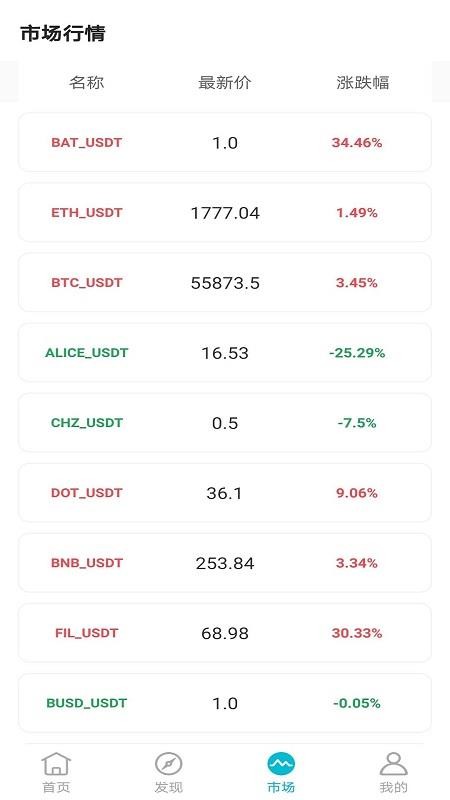
Task: Open the profile person icon
Action: point(393,764)
